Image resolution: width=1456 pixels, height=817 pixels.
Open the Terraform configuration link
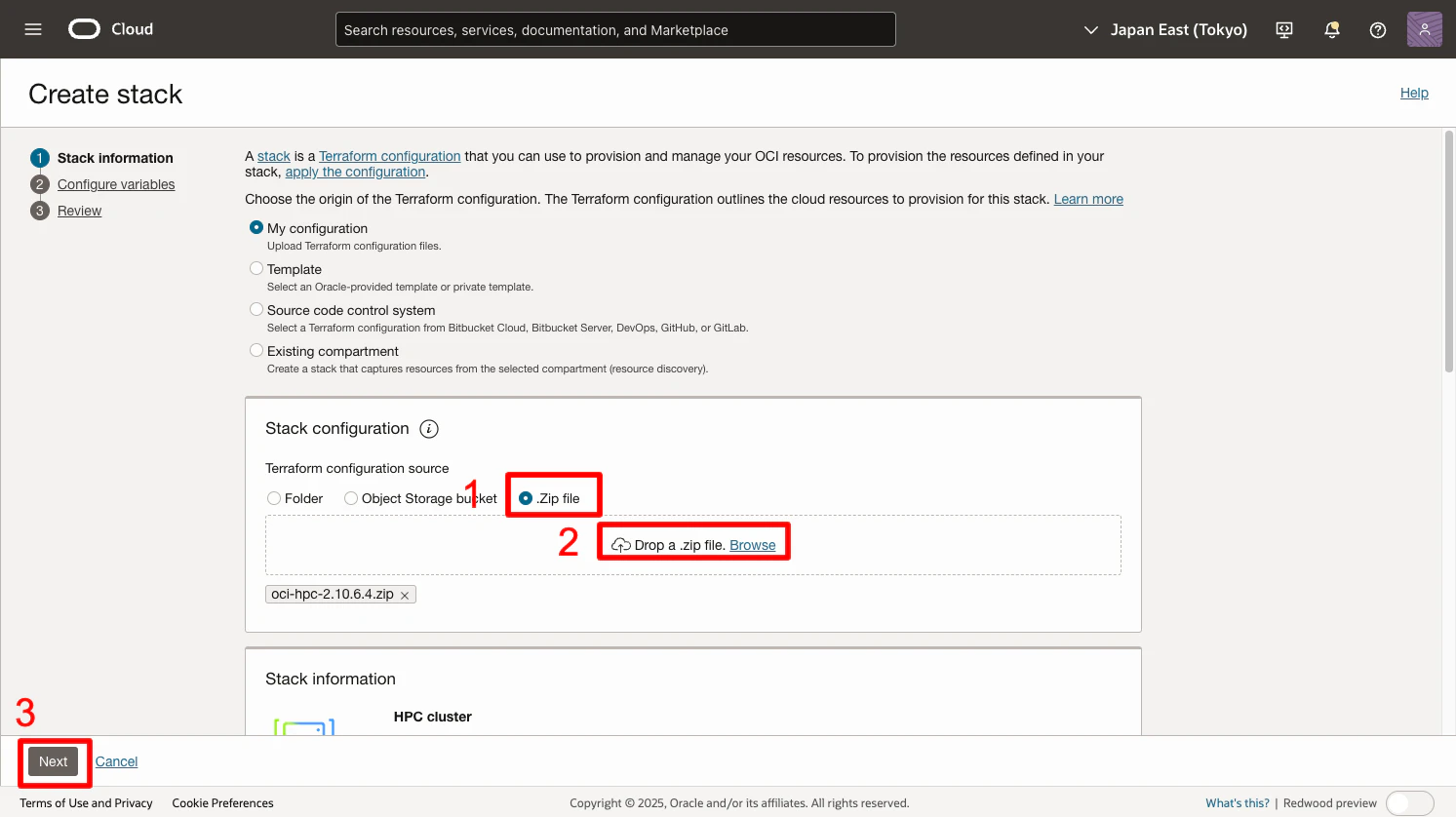click(x=390, y=156)
